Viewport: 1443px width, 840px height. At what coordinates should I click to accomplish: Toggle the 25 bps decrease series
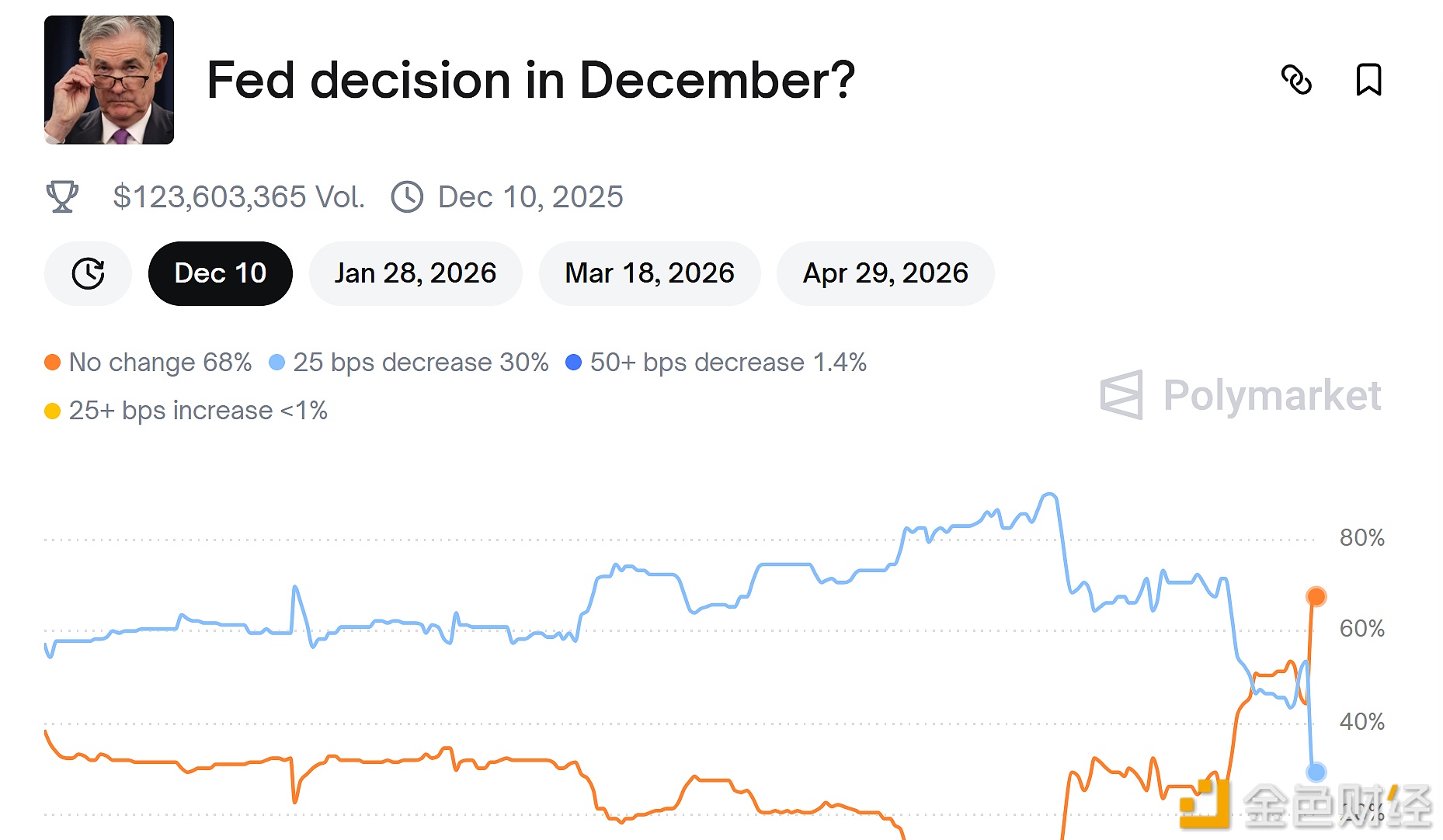pyautogui.click(x=410, y=362)
